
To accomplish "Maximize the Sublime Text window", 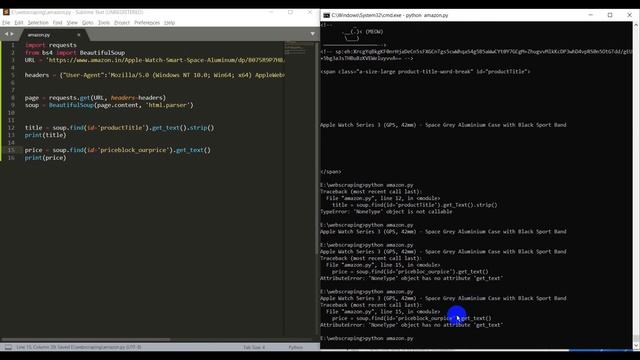I will coord(291,12).
